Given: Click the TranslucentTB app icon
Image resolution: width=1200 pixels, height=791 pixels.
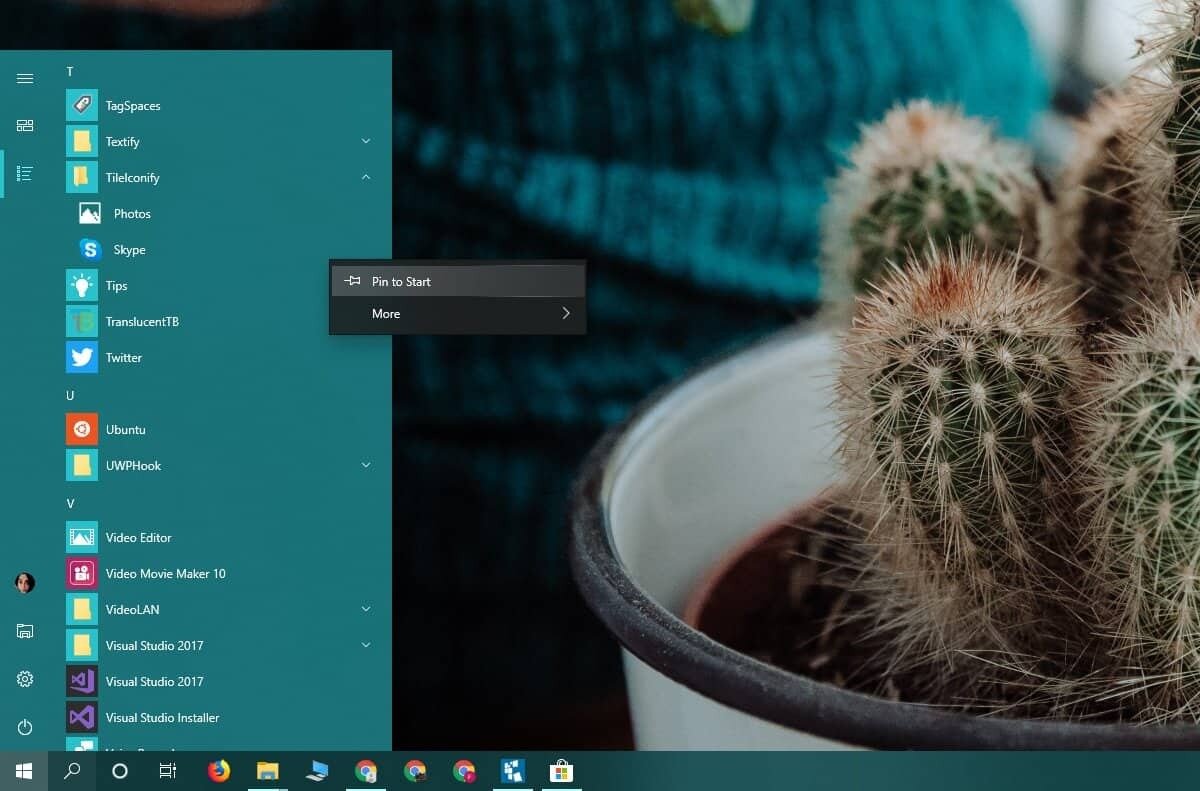Looking at the screenshot, I should pyautogui.click(x=82, y=321).
